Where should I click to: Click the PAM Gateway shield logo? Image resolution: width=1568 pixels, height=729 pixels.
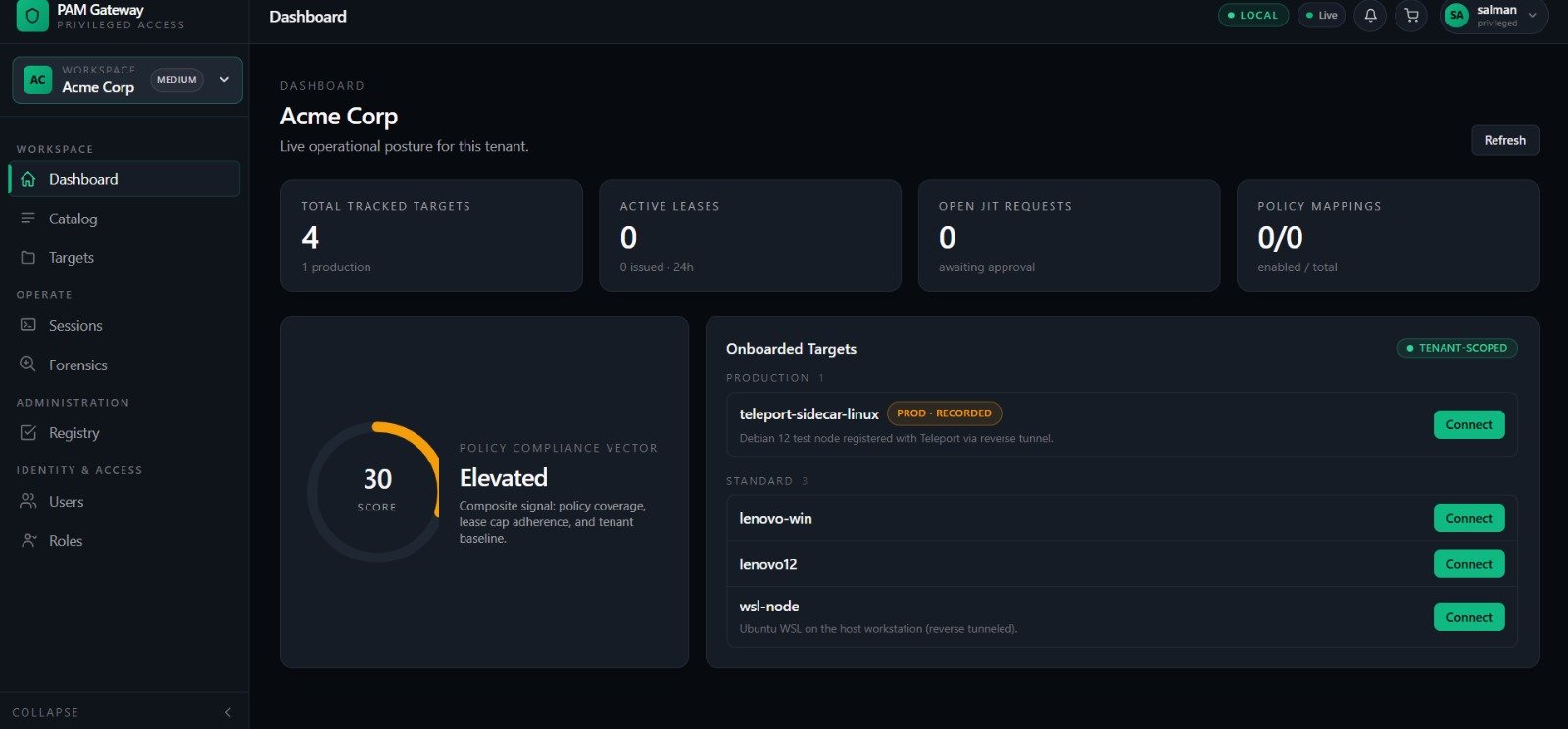tap(32, 16)
